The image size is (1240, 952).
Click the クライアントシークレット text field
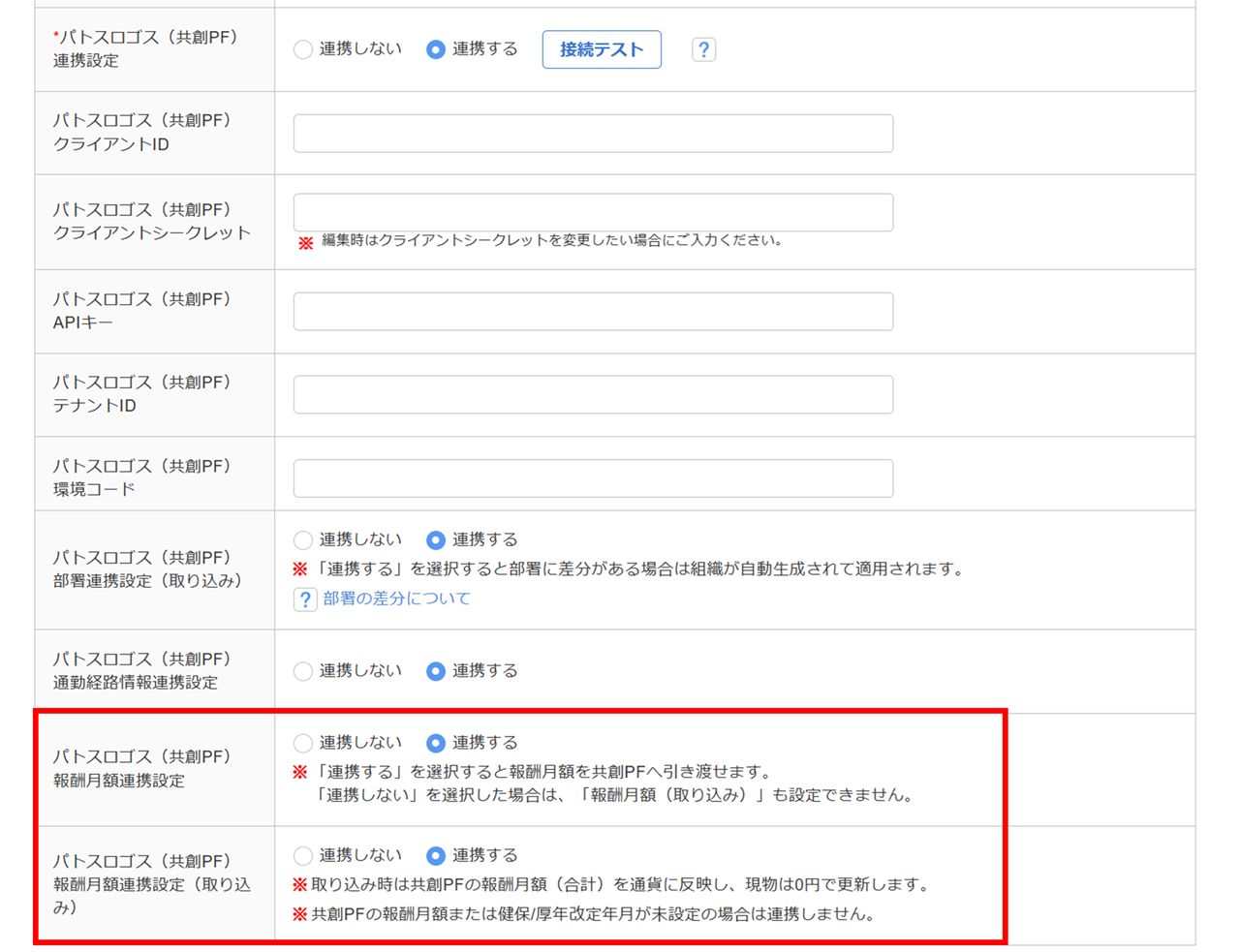(593, 212)
